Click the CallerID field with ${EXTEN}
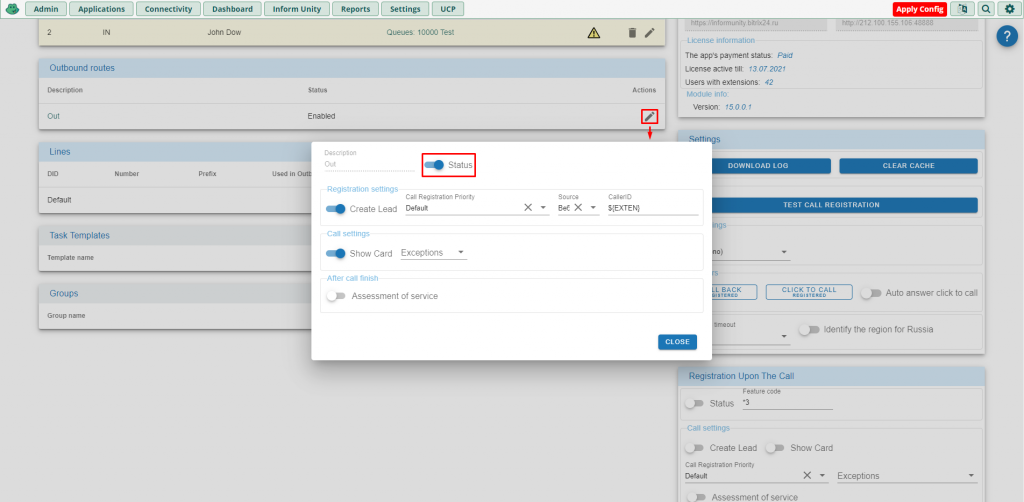Viewport: 1024px width, 502px height. [653, 208]
